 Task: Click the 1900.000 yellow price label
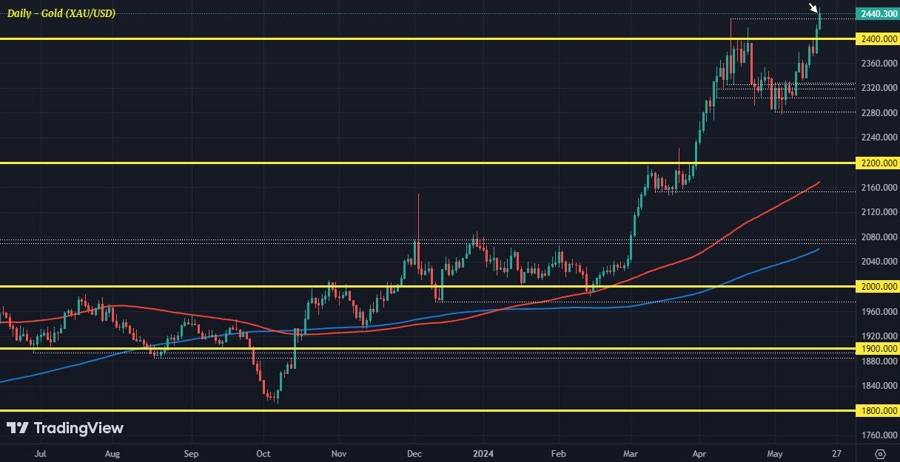[877, 348]
